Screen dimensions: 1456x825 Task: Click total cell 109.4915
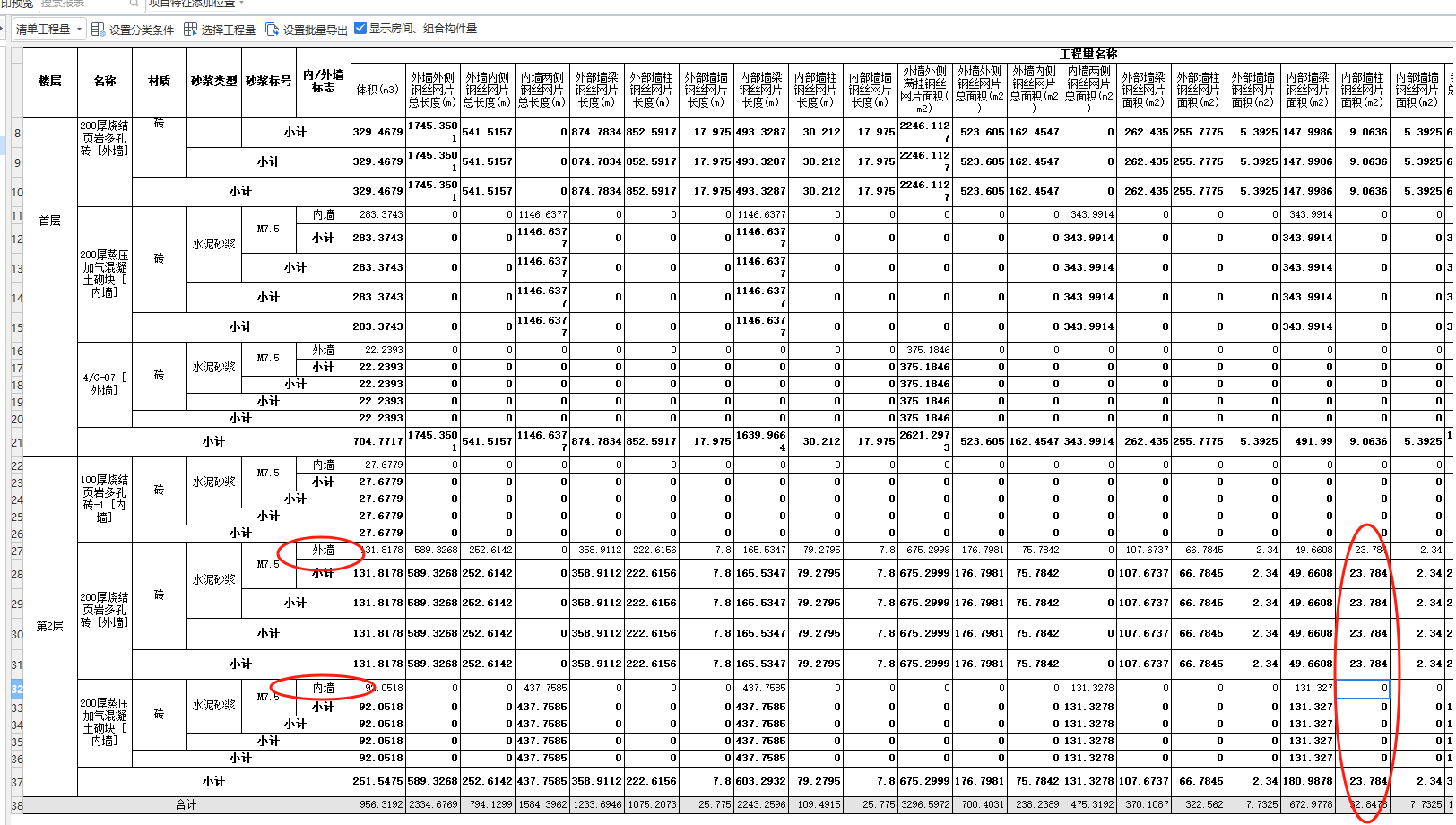pyautogui.click(x=816, y=805)
